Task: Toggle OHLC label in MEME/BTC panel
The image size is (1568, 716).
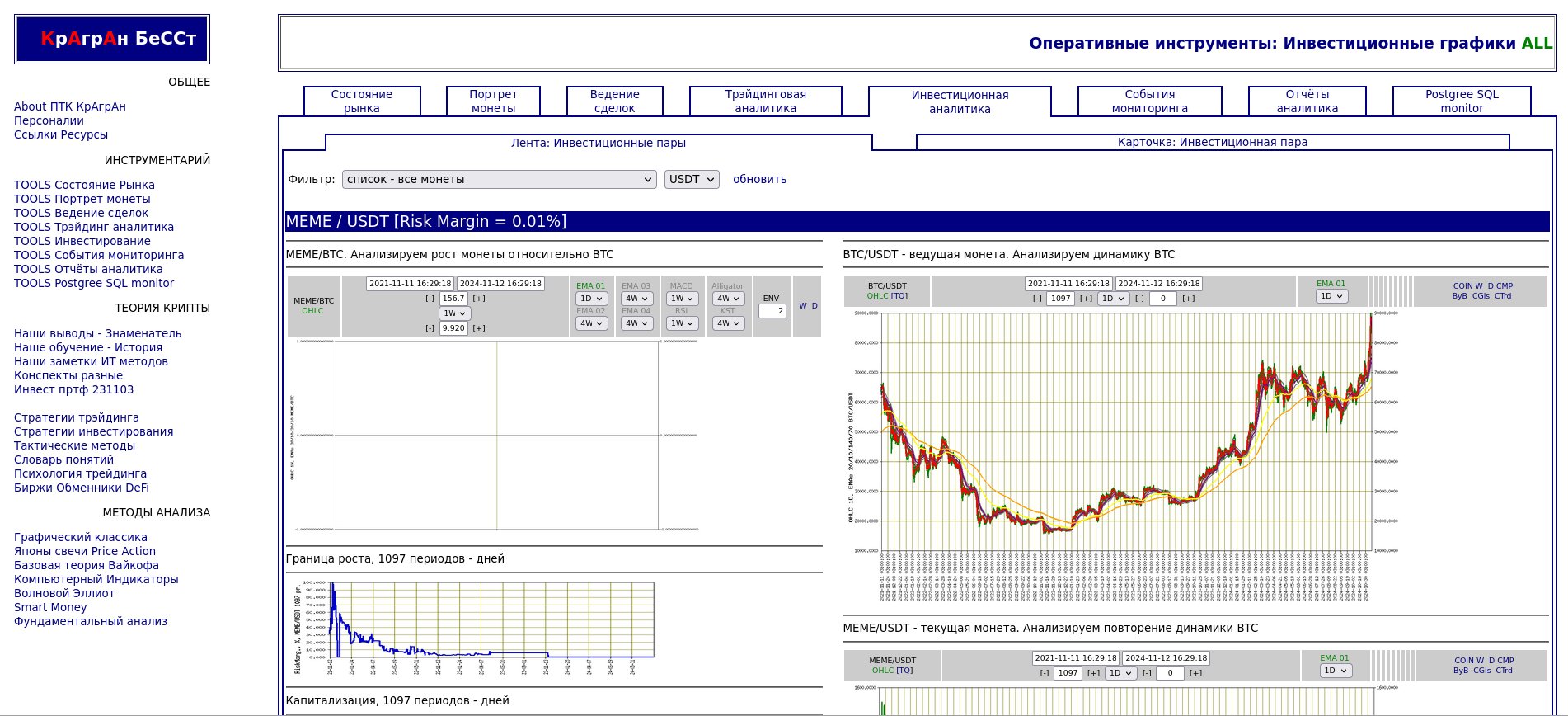Action: [312, 311]
